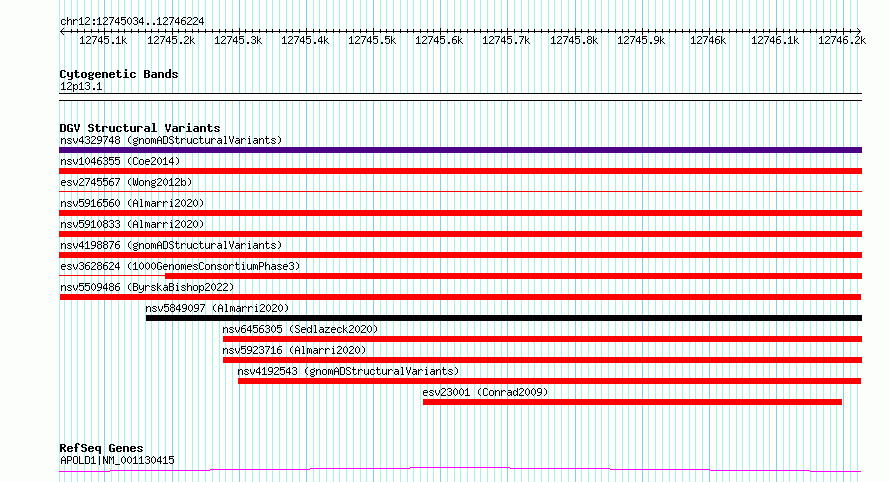Click nsv5916560 (Almarri2020) label

click(132, 203)
